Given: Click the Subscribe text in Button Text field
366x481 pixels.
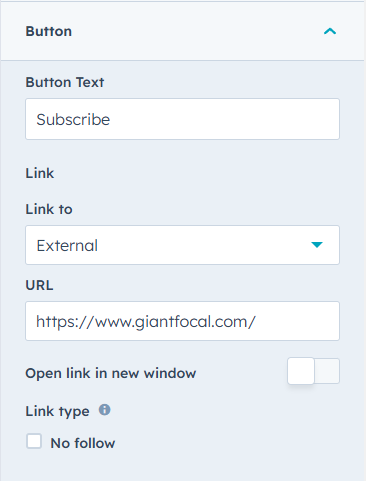Looking at the screenshot, I should pyautogui.click(x=73, y=119).
